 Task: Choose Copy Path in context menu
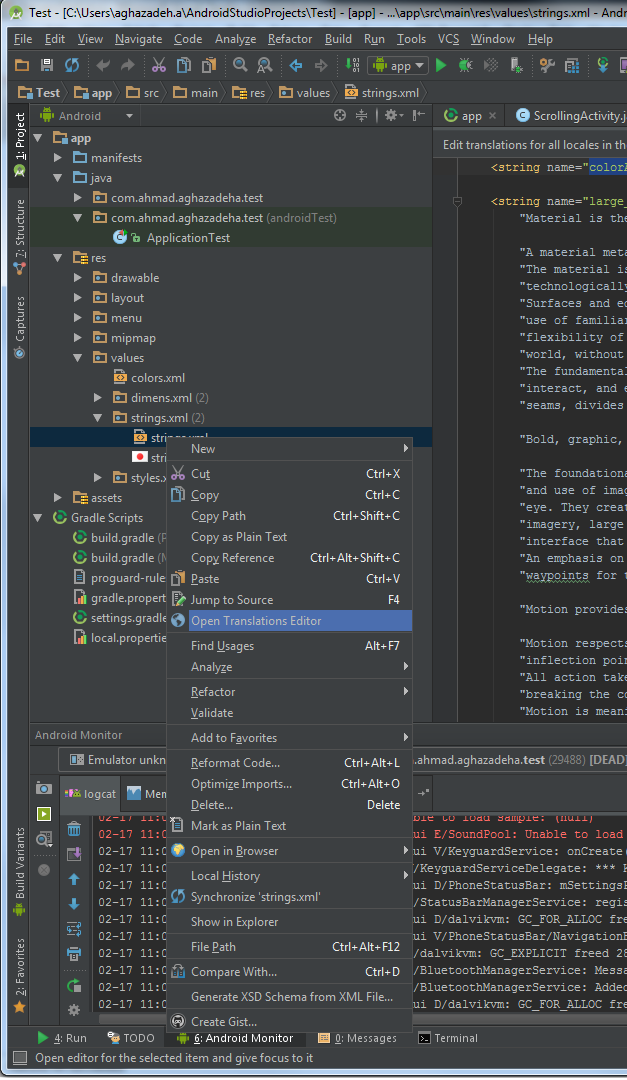[x=290, y=516]
